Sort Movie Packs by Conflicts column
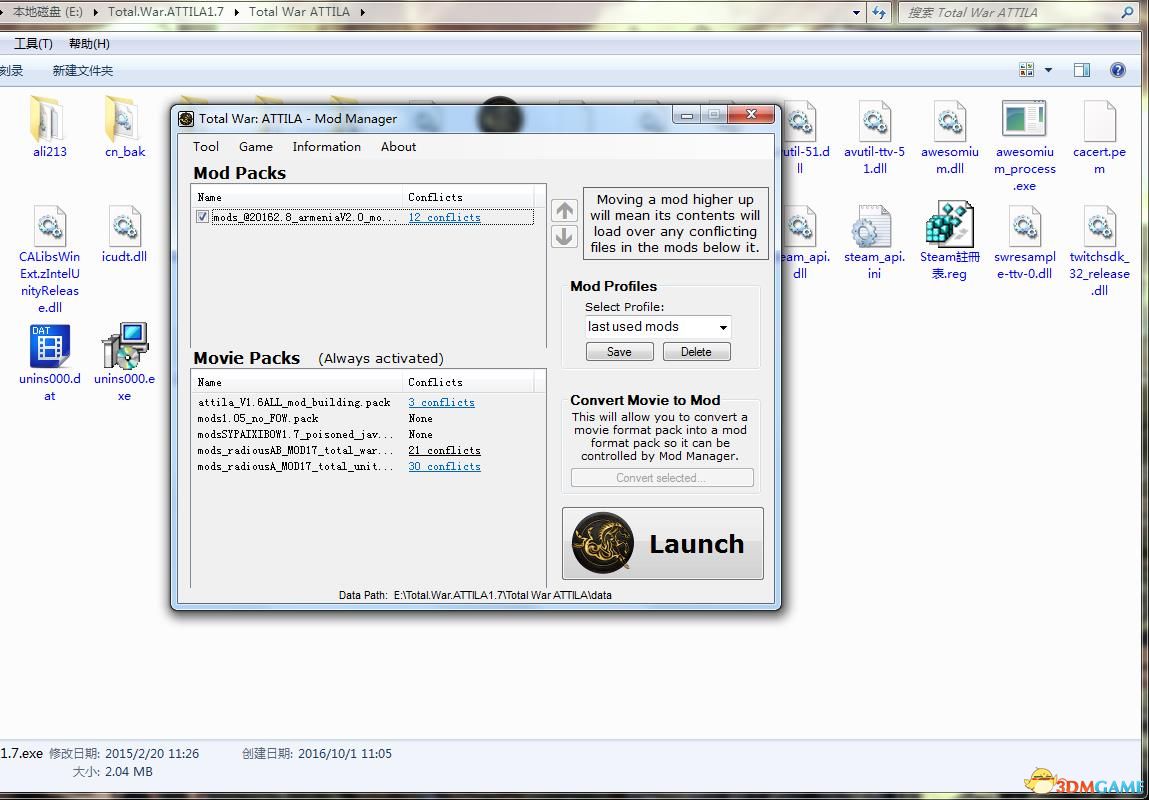Image resolution: width=1149 pixels, height=800 pixels. (469, 382)
